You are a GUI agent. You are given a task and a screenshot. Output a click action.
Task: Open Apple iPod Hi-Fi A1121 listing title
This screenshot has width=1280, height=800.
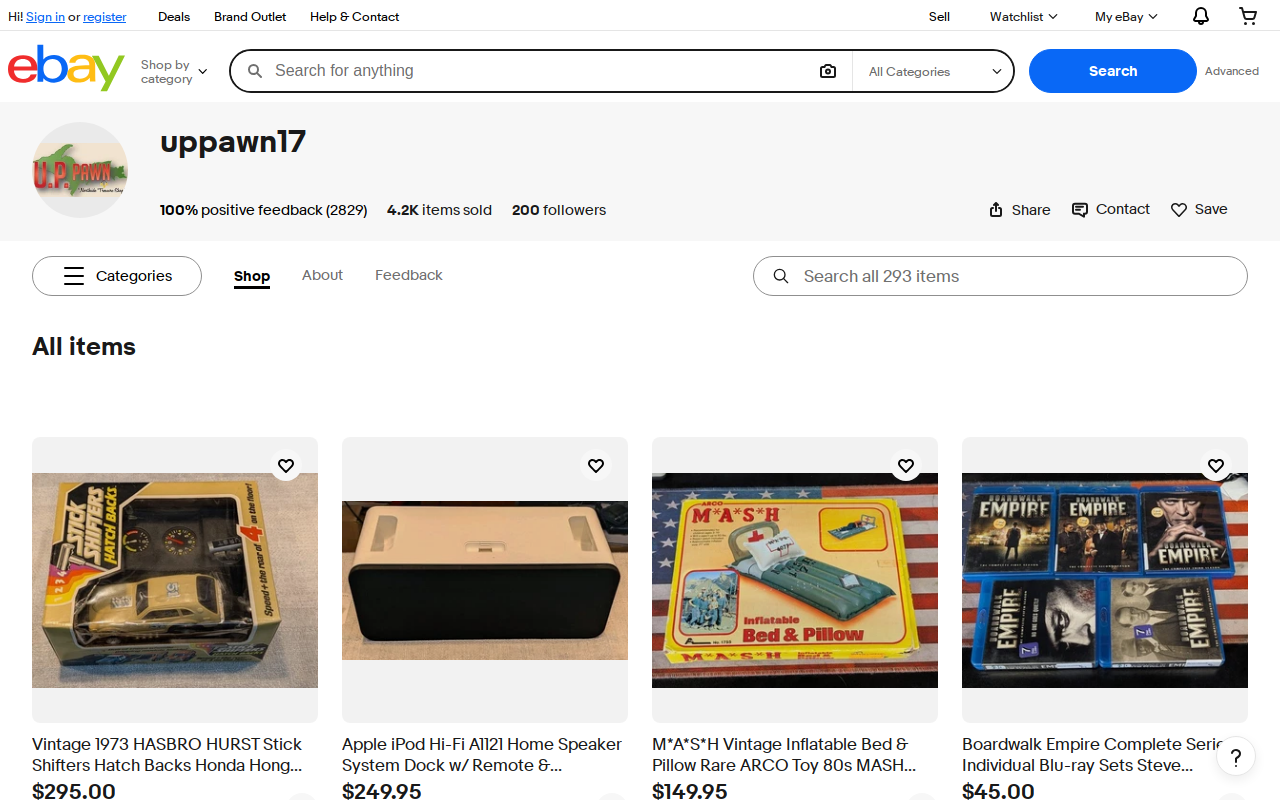click(x=482, y=755)
